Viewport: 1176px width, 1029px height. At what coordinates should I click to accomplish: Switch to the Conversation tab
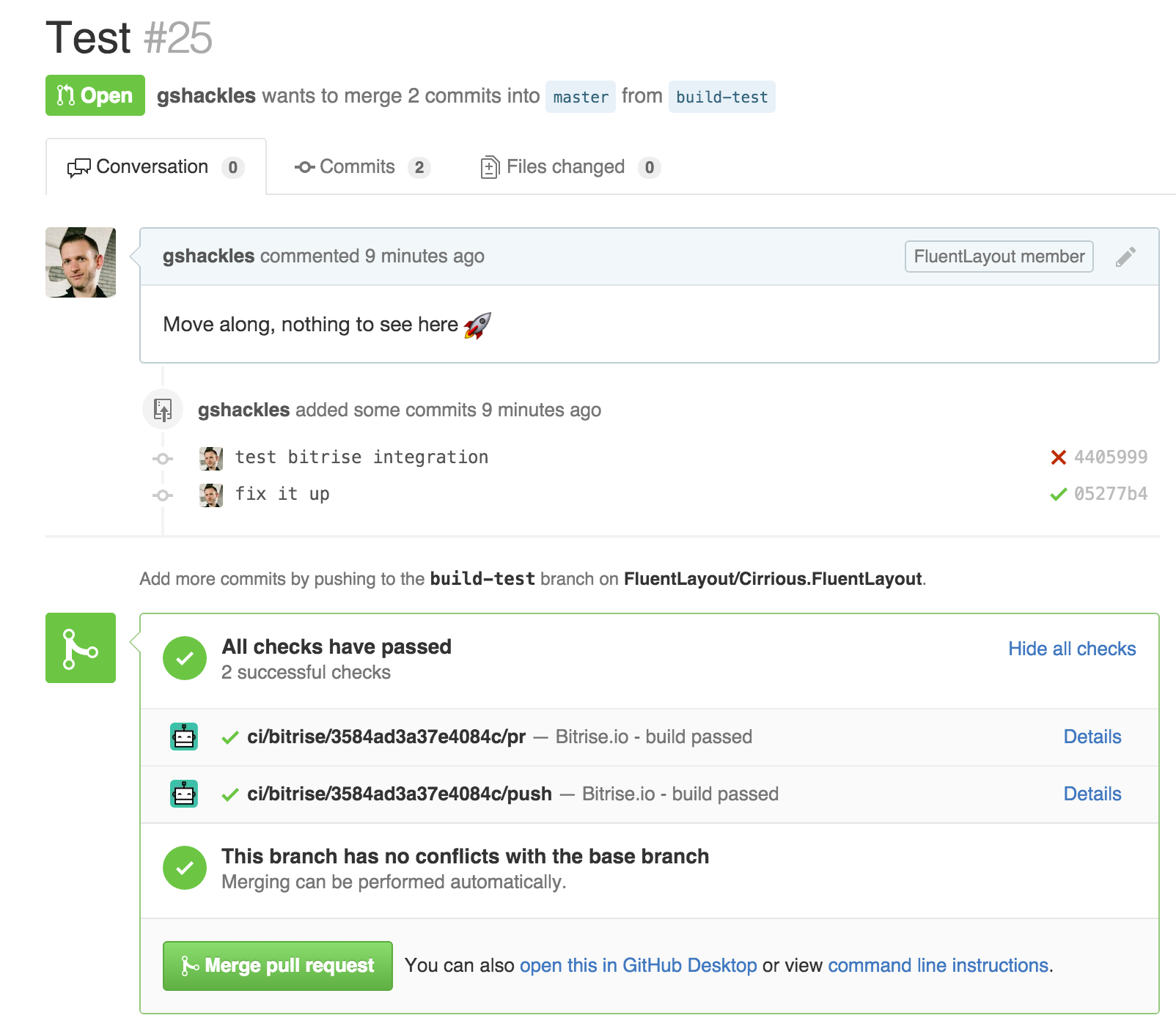tap(156, 167)
